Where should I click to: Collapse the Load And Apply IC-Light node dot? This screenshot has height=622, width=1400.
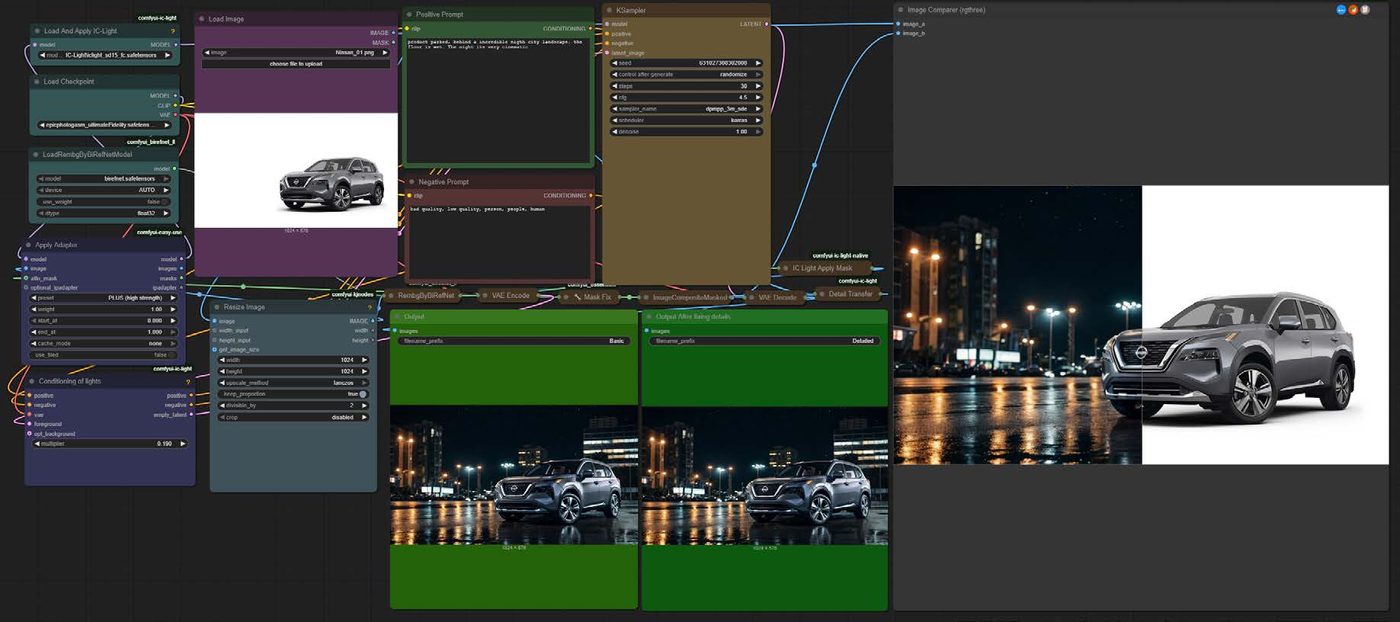pyautogui.click(x=37, y=31)
